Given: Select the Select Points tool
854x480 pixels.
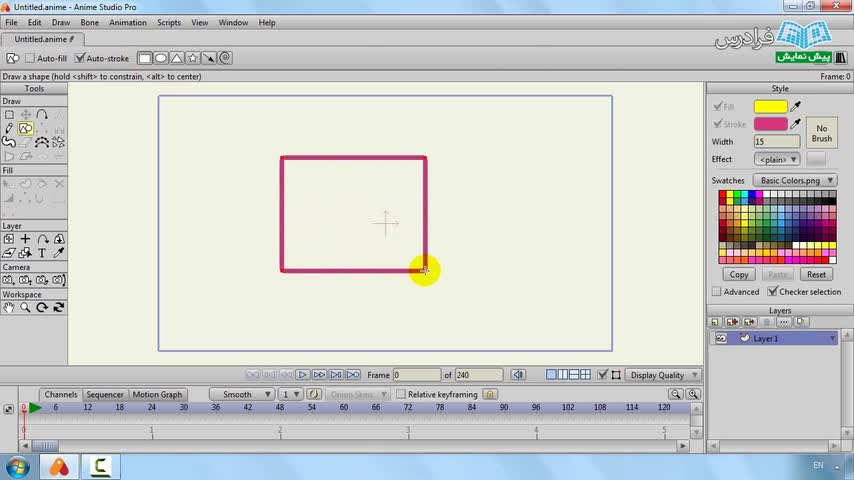Looking at the screenshot, I should pos(9,114).
